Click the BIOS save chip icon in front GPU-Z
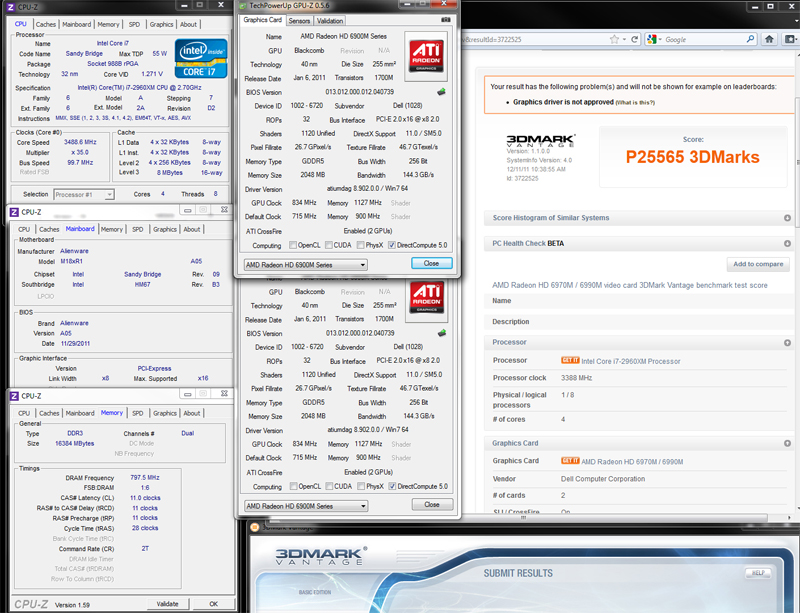 click(x=441, y=92)
